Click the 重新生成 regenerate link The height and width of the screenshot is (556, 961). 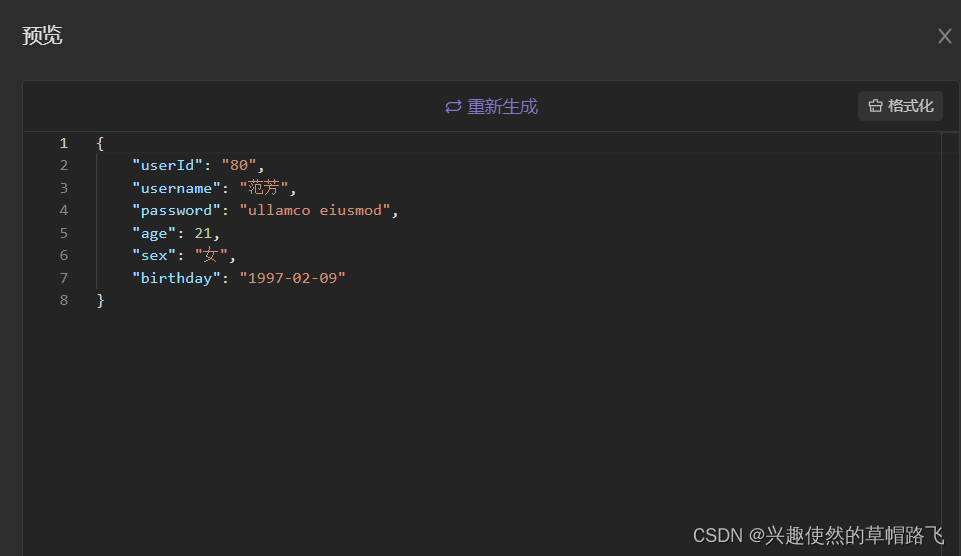coord(502,107)
